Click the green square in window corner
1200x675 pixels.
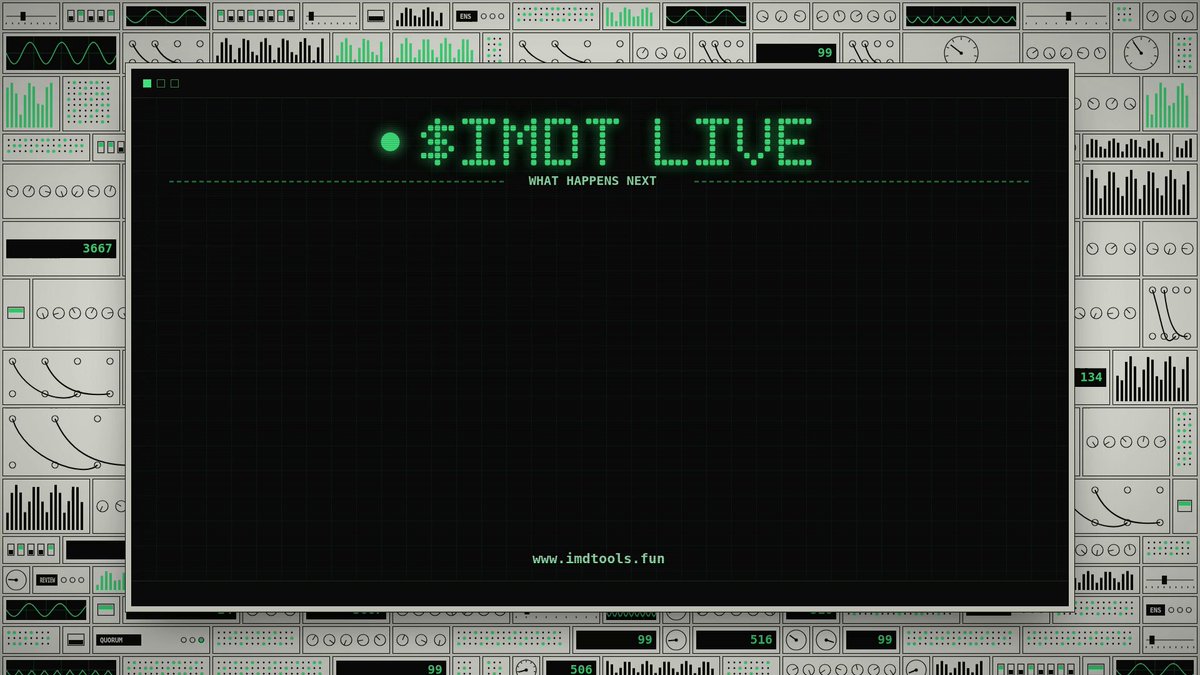147,83
